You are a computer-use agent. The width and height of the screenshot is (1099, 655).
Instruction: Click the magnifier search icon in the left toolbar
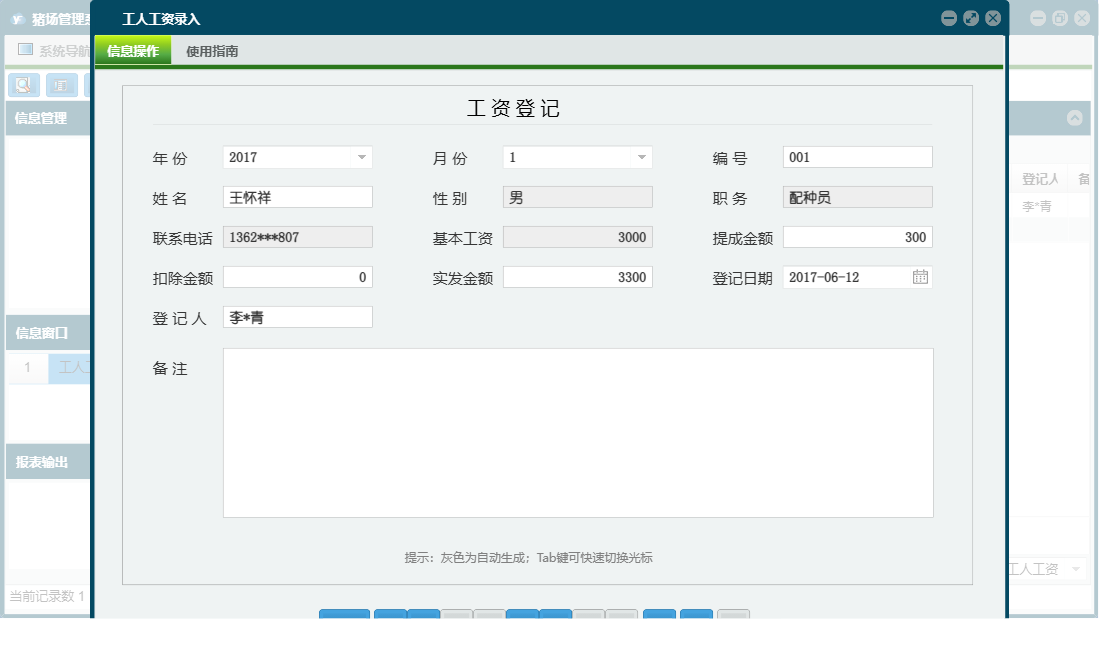click(23, 85)
